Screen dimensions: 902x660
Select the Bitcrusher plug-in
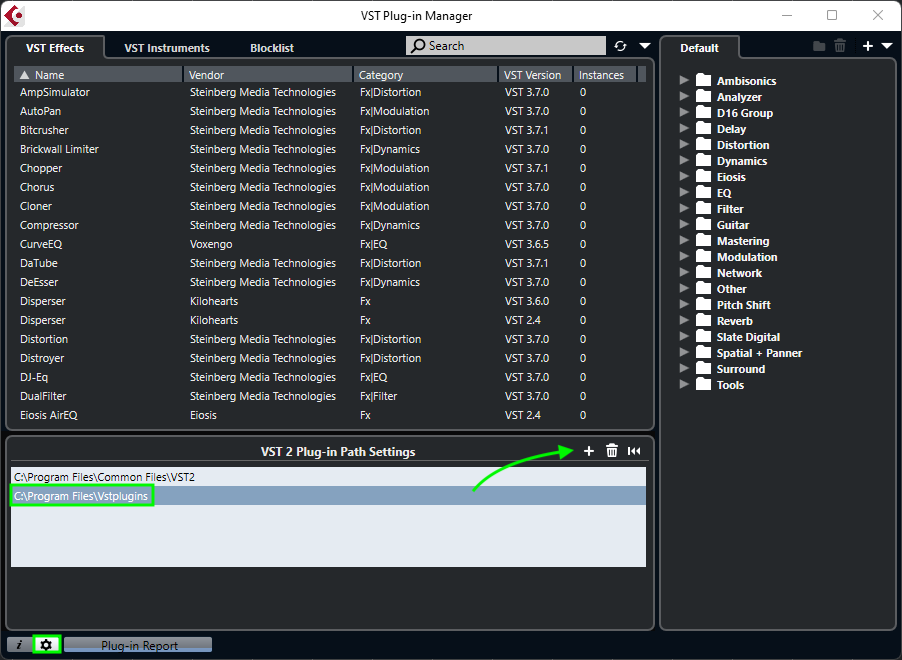[x=330, y=130]
